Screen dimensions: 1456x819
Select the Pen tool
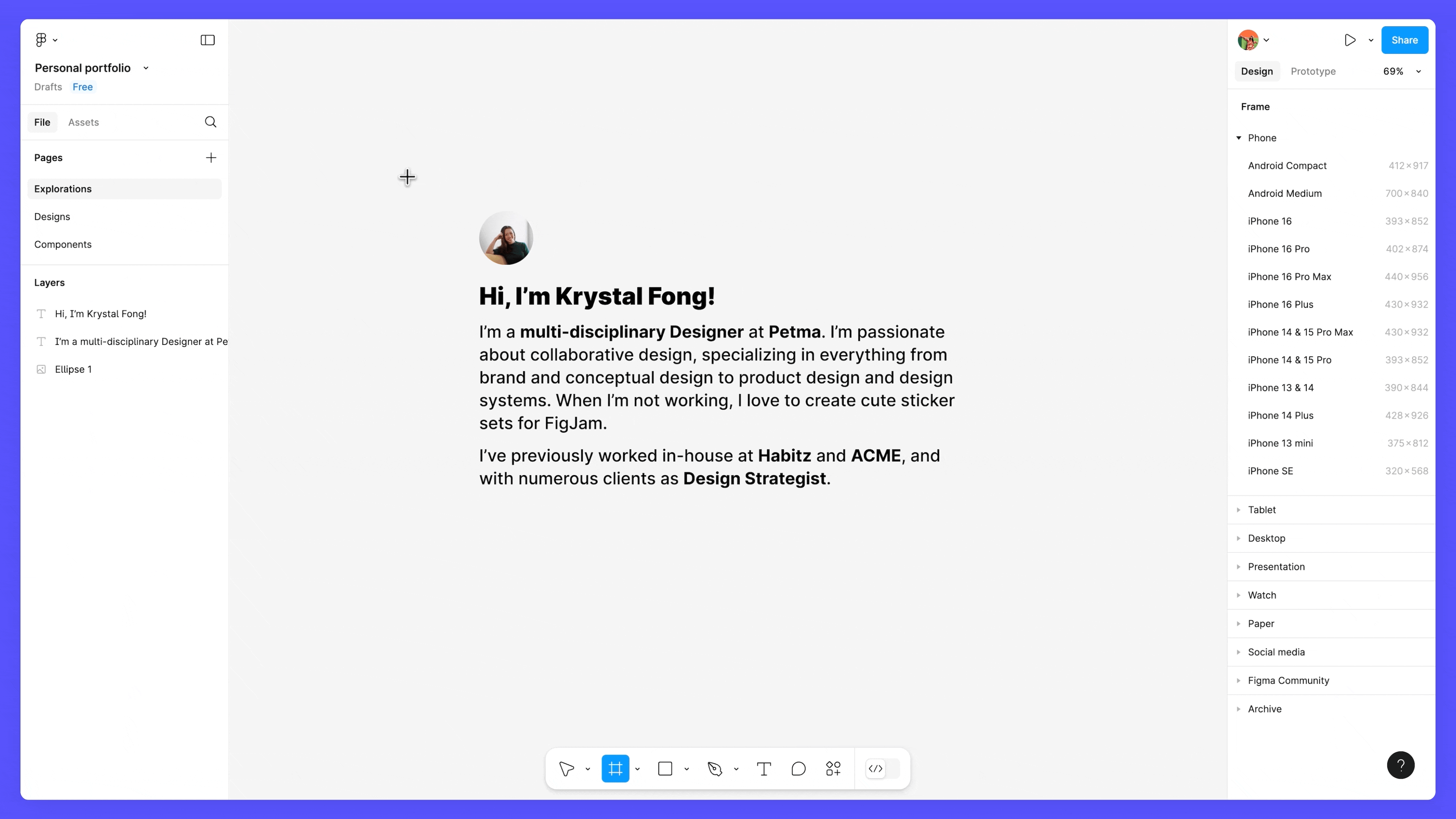pos(715,769)
